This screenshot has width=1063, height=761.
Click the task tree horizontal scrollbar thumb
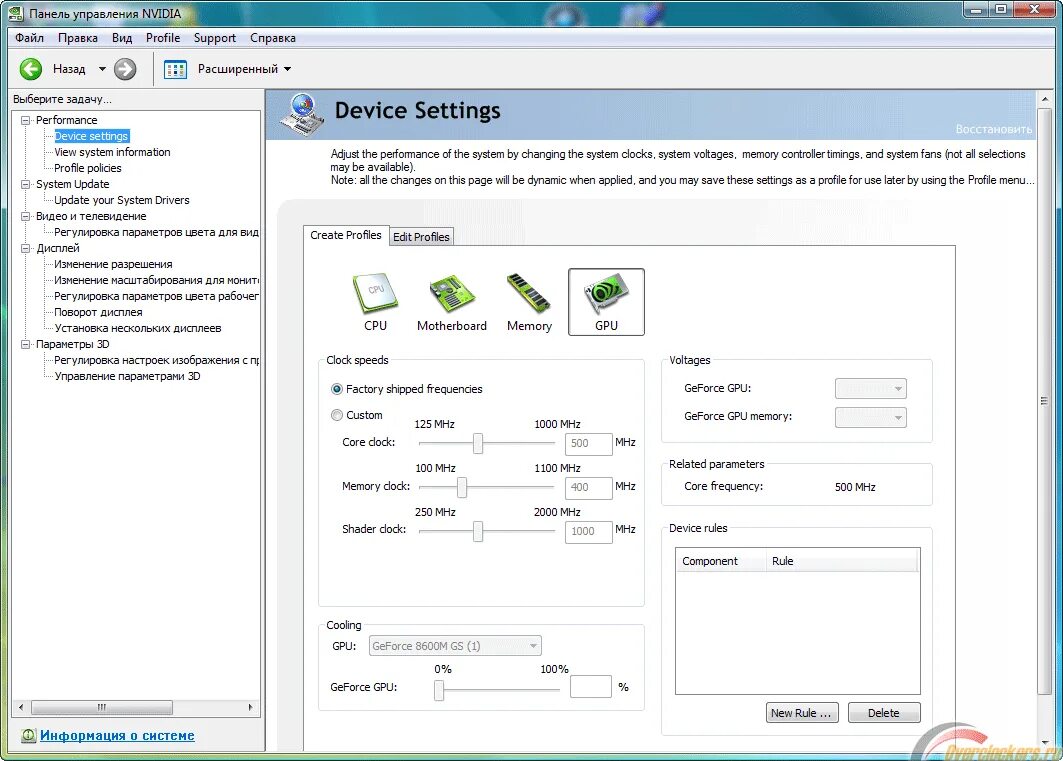point(102,707)
